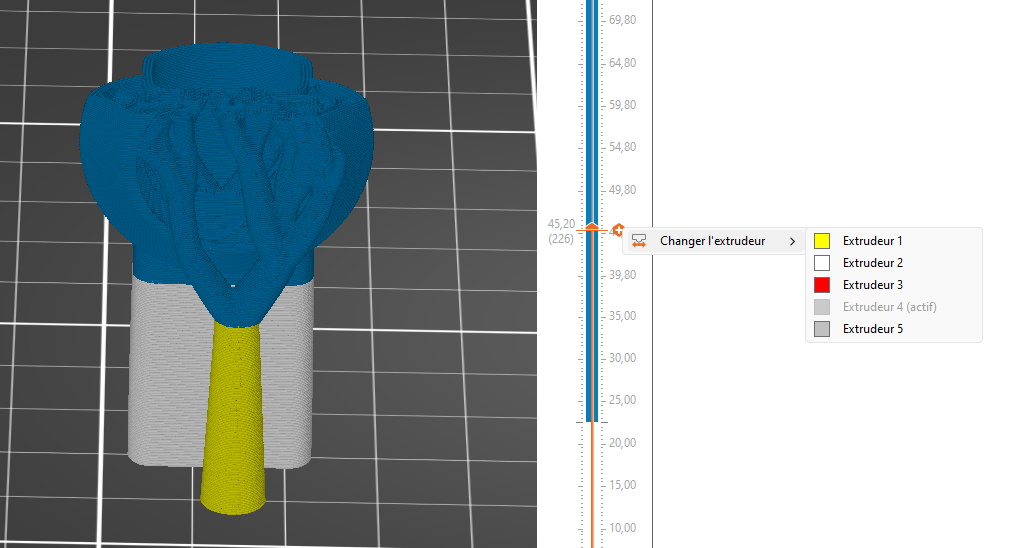1015x548 pixels.
Task: Click the blue top cap of the model
Action: click(225, 68)
